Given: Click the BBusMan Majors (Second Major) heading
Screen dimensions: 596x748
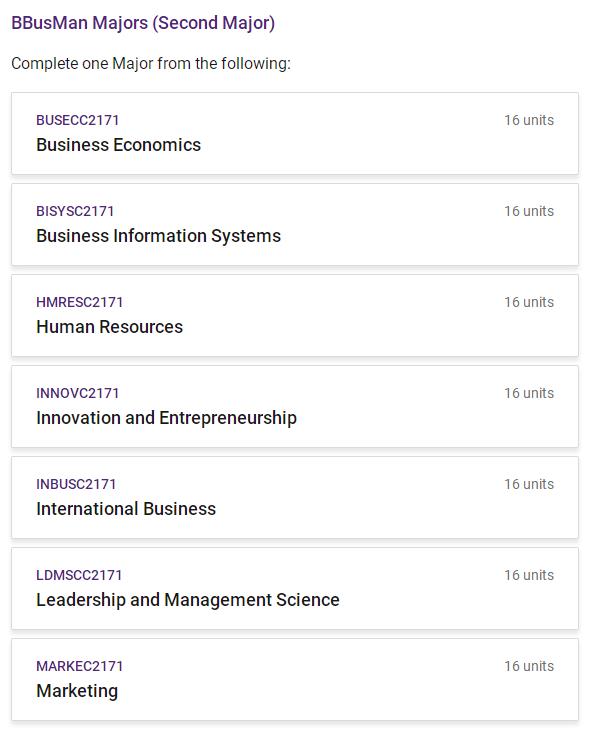Looking at the screenshot, I should click(x=143, y=23).
